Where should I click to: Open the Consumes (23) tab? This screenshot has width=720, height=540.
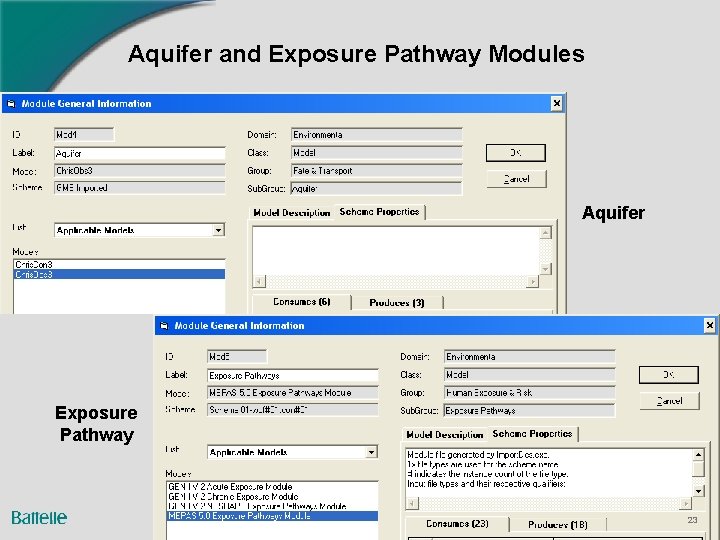click(457, 523)
